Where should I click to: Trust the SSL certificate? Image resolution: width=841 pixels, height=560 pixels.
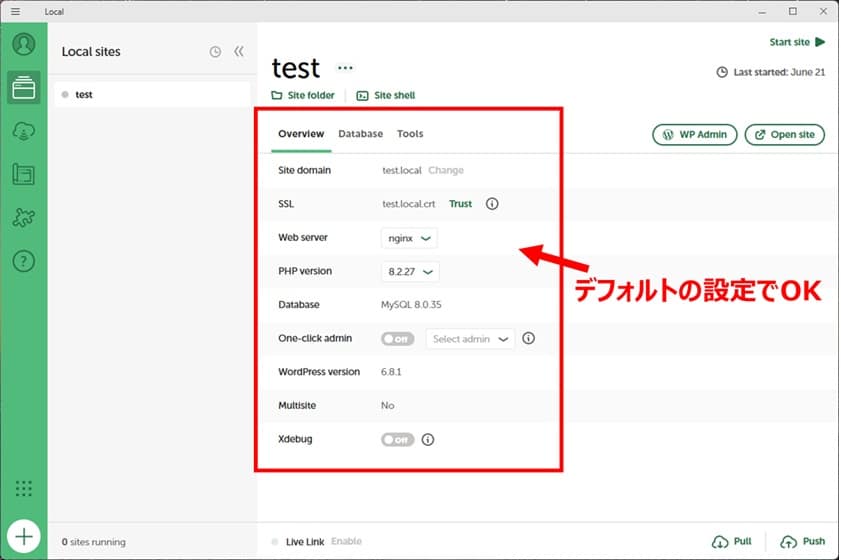click(460, 204)
